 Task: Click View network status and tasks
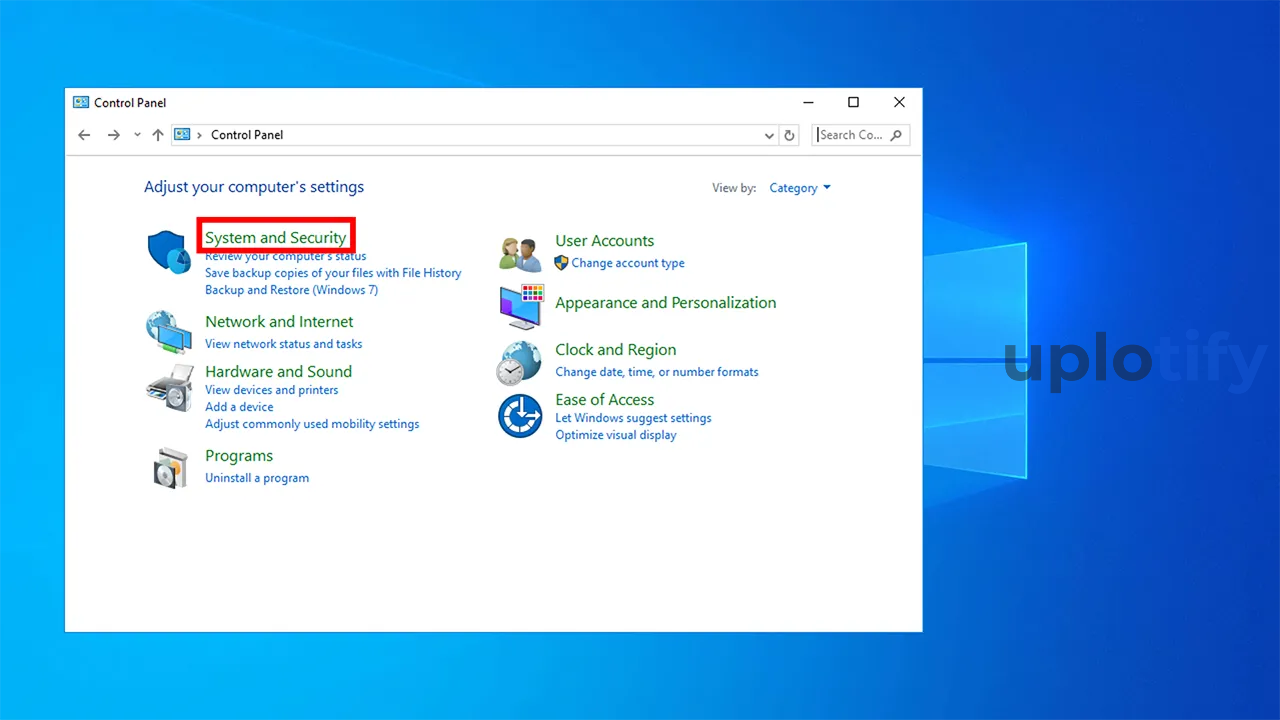pyautogui.click(x=283, y=344)
